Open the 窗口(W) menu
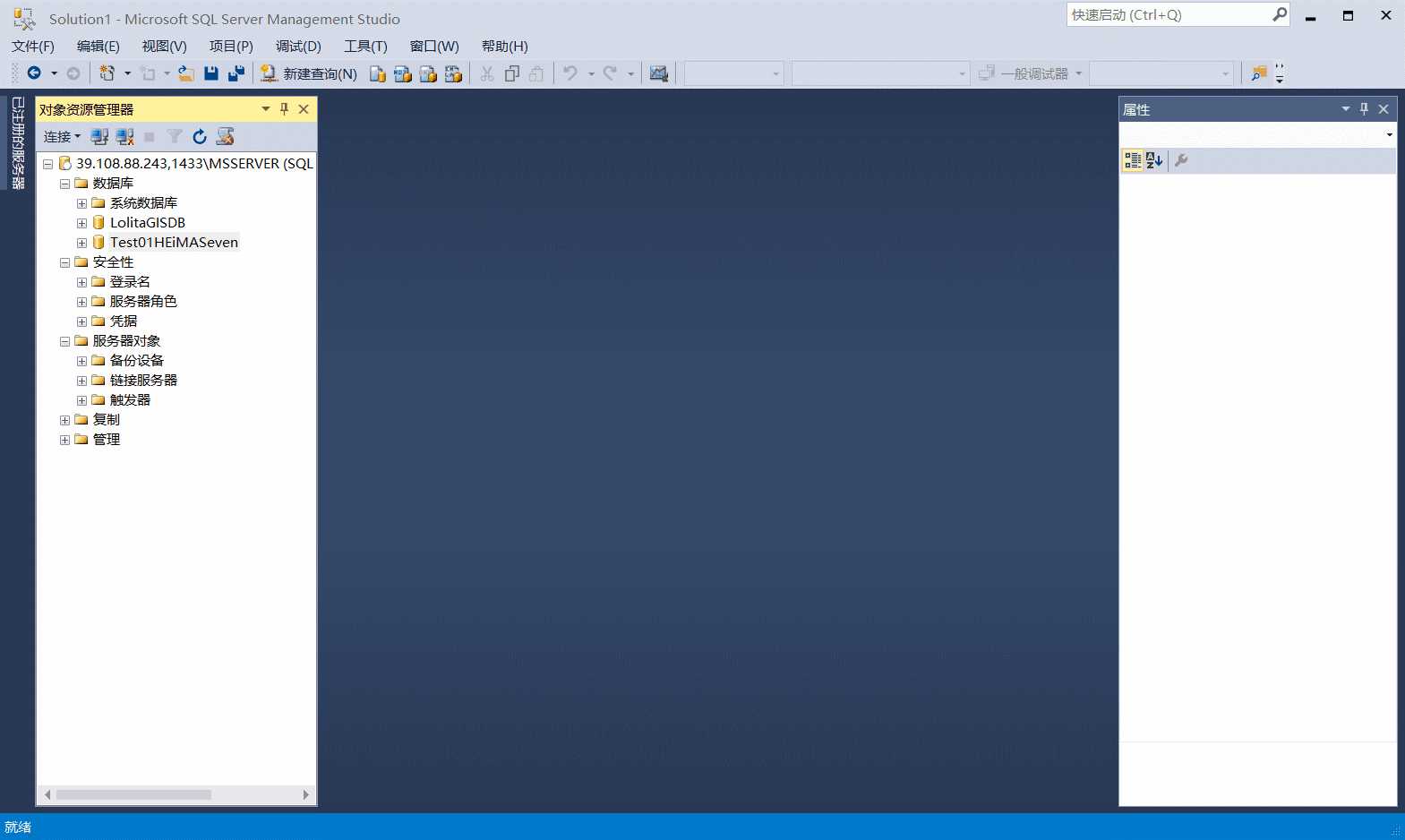1405x840 pixels. [434, 47]
